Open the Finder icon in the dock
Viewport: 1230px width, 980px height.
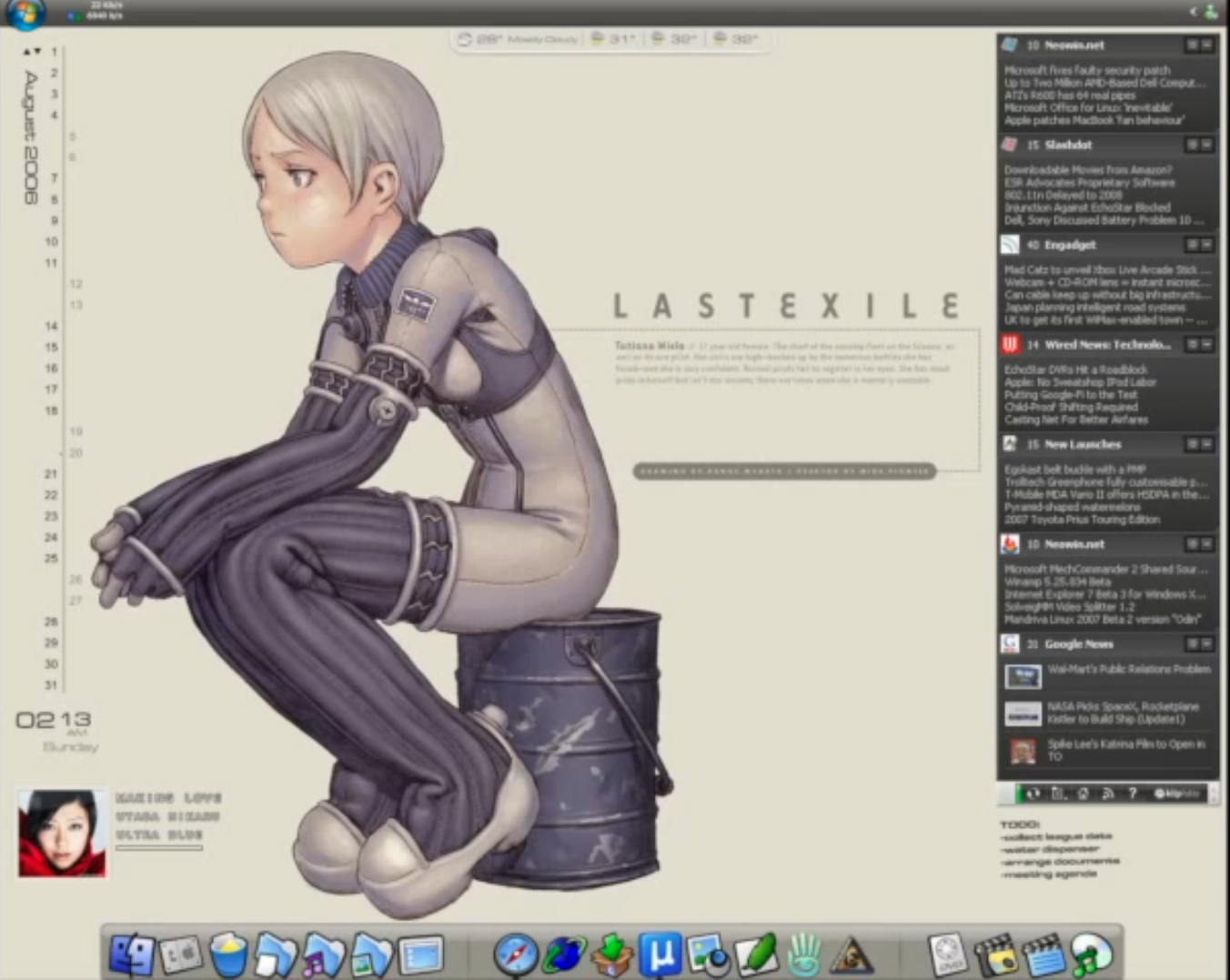pos(132,955)
